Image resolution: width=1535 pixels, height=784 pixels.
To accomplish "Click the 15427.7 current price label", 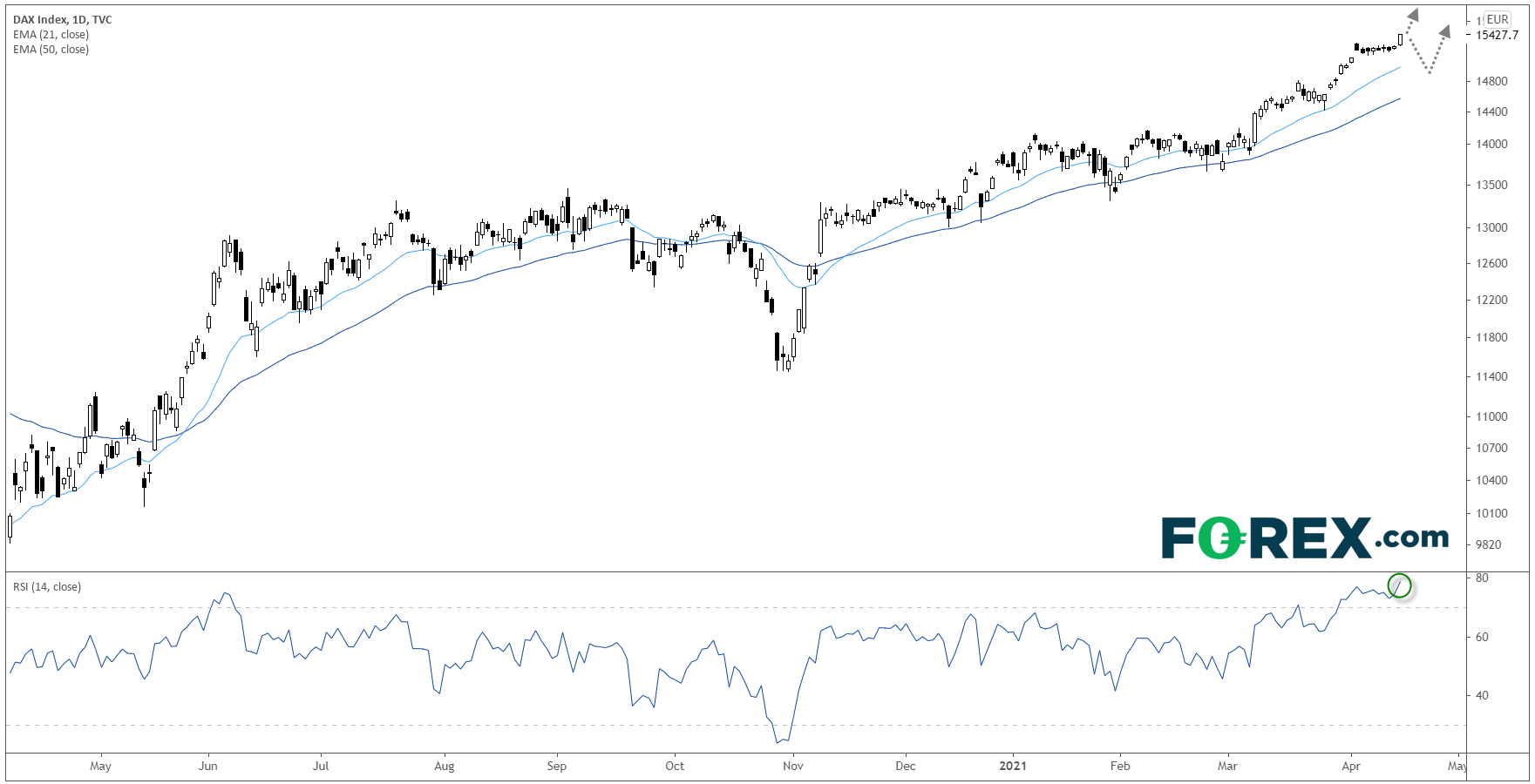I will coord(1497,36).
